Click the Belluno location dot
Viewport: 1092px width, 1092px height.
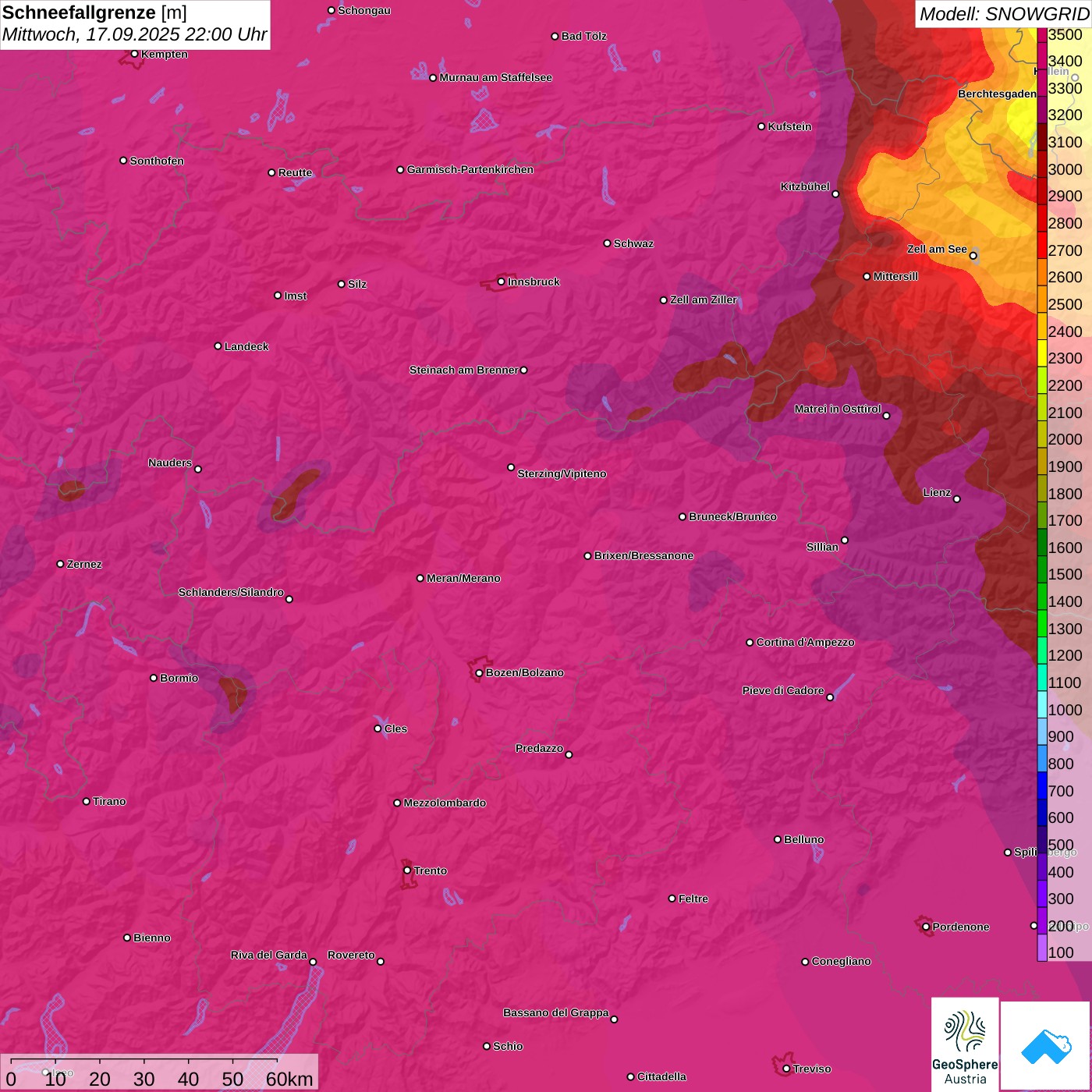[777, 839]
